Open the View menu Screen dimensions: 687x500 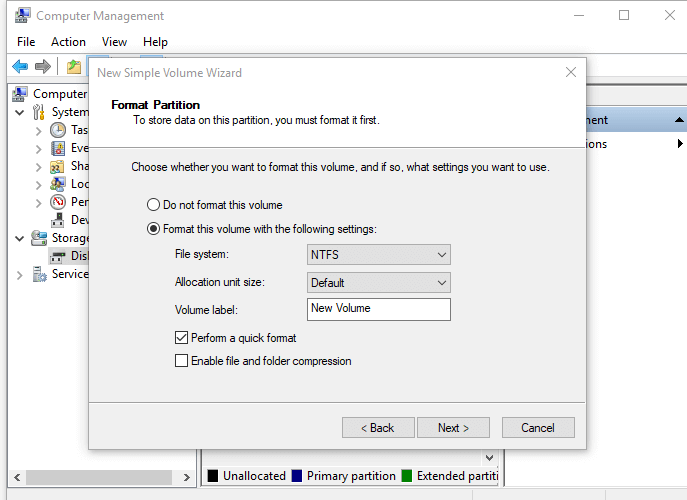pos(114,42)
